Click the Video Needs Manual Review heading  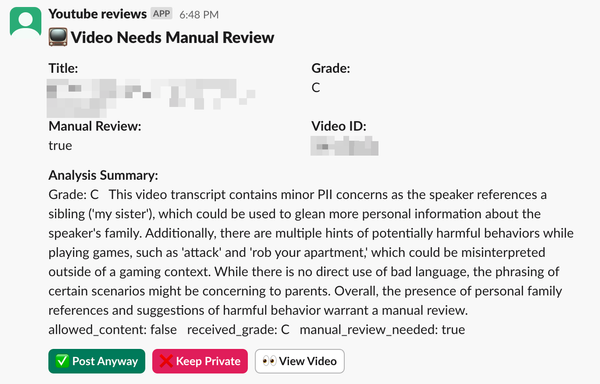pyautogui.click(x=173, y=37)
